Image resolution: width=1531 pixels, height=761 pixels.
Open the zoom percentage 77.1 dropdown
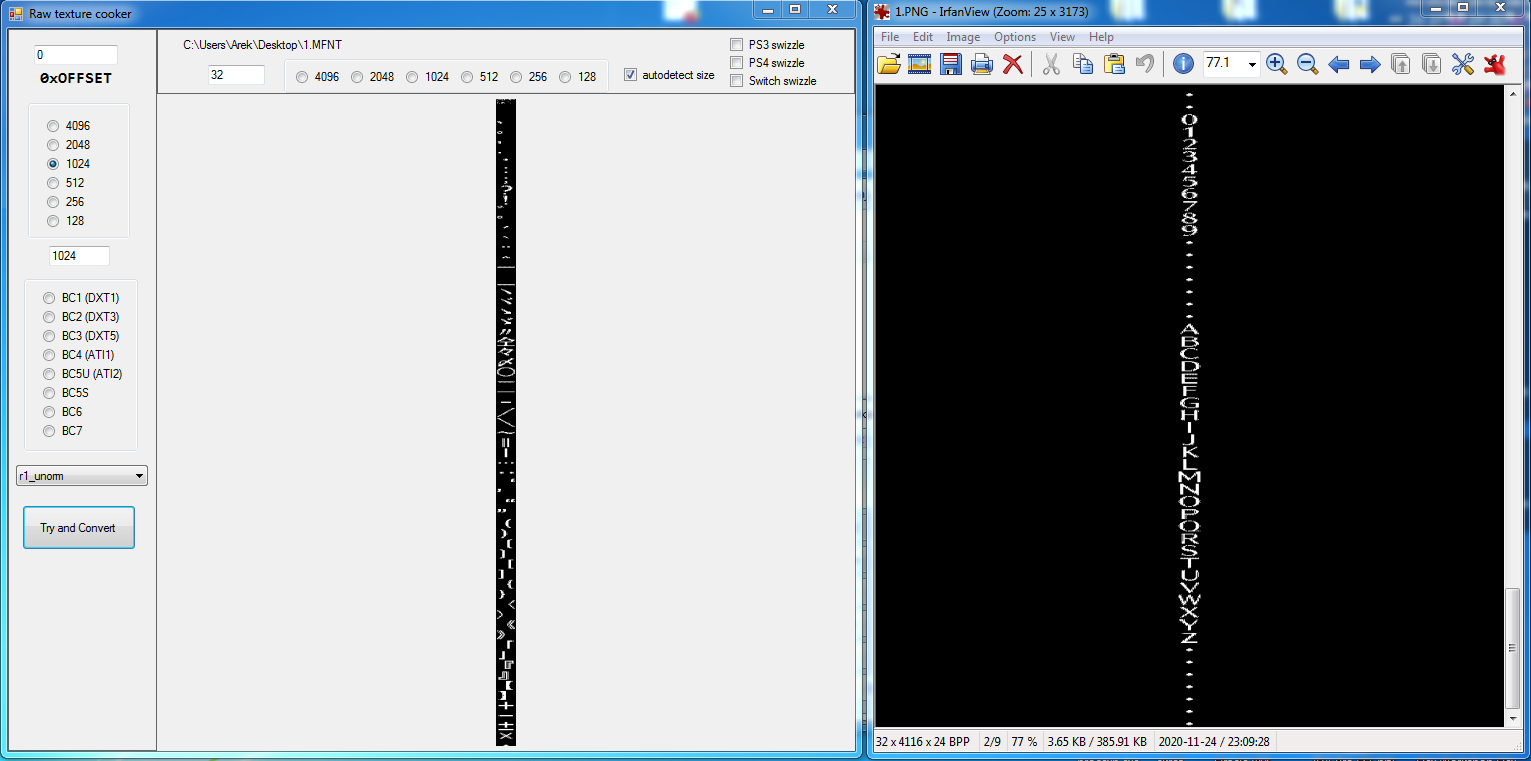pyautogui.click(x=1252, y=64)
